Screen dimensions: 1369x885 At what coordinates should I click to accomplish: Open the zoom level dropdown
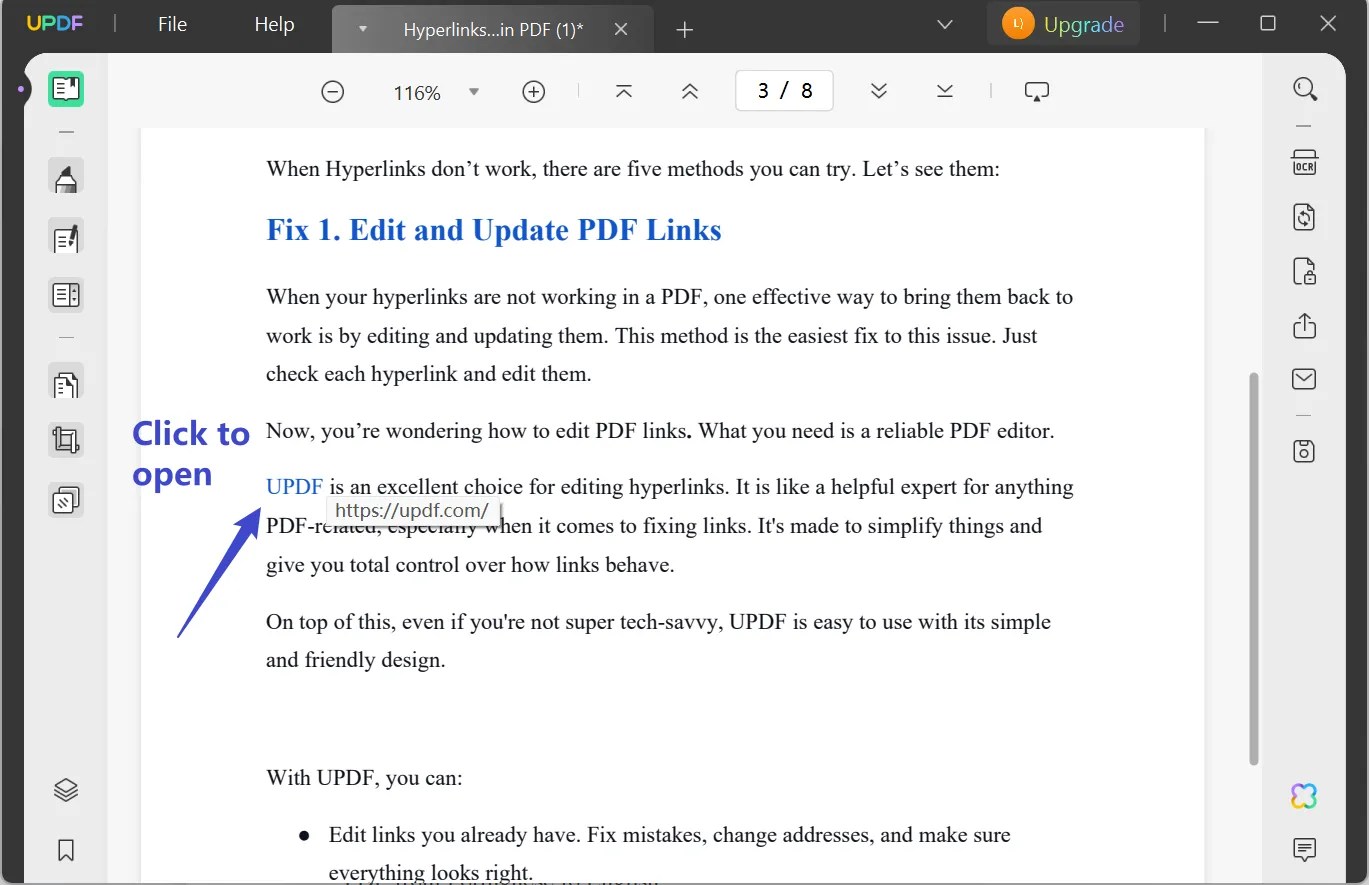(473, 91)
